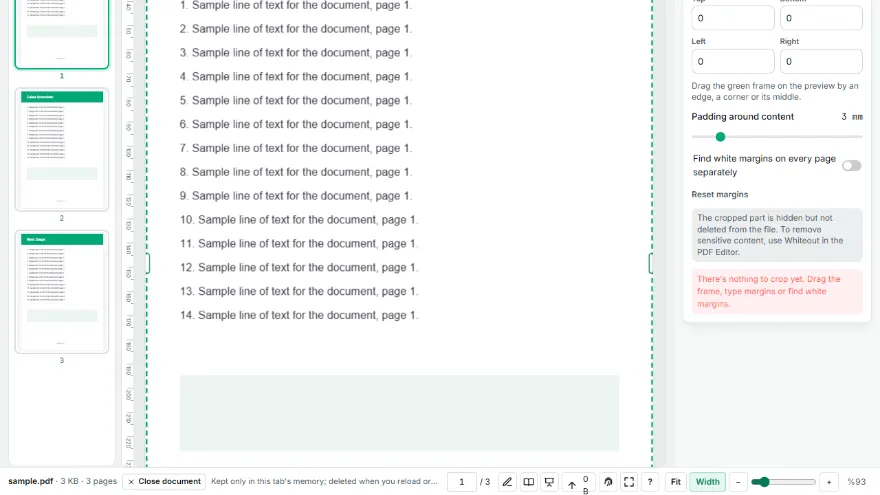
Task: Zoom out with the minus button
Action: [x=738, y=482]
